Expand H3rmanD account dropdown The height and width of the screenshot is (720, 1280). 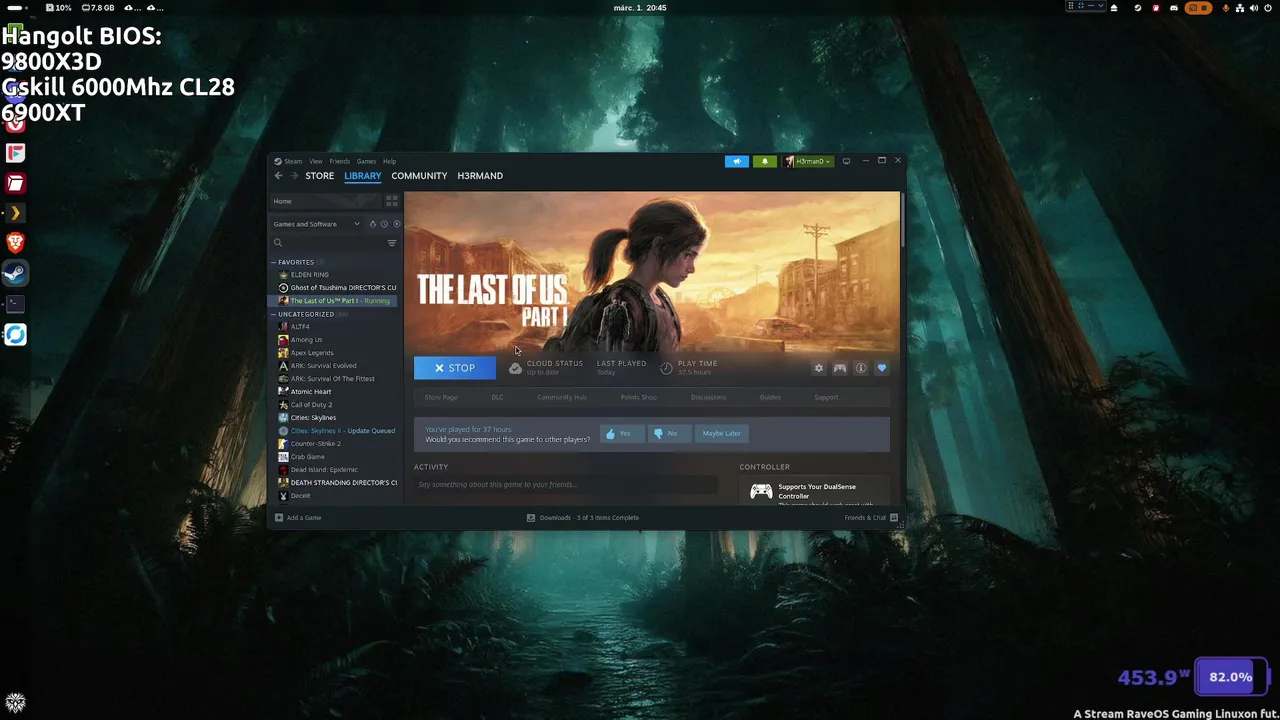(808, 161)
